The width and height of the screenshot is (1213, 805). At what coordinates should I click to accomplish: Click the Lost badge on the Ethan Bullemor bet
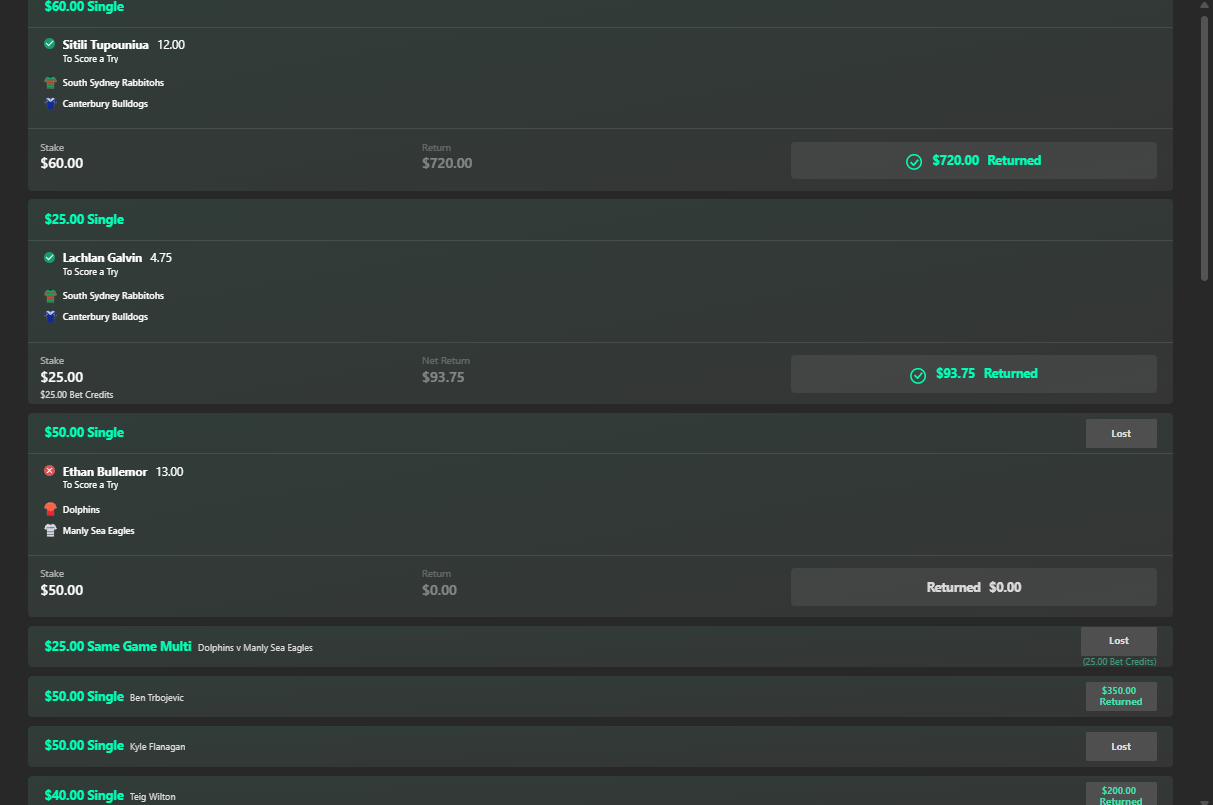(1121, 433)
